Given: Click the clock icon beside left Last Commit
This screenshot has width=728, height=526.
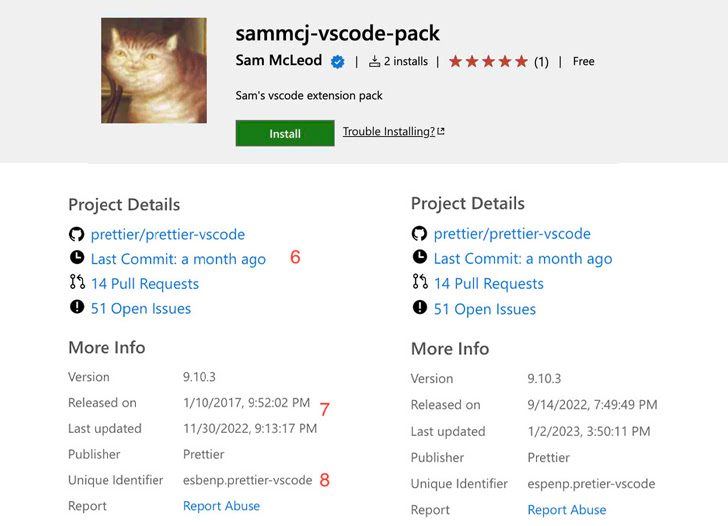Looking at the screenshot, I should pos(76,259).
